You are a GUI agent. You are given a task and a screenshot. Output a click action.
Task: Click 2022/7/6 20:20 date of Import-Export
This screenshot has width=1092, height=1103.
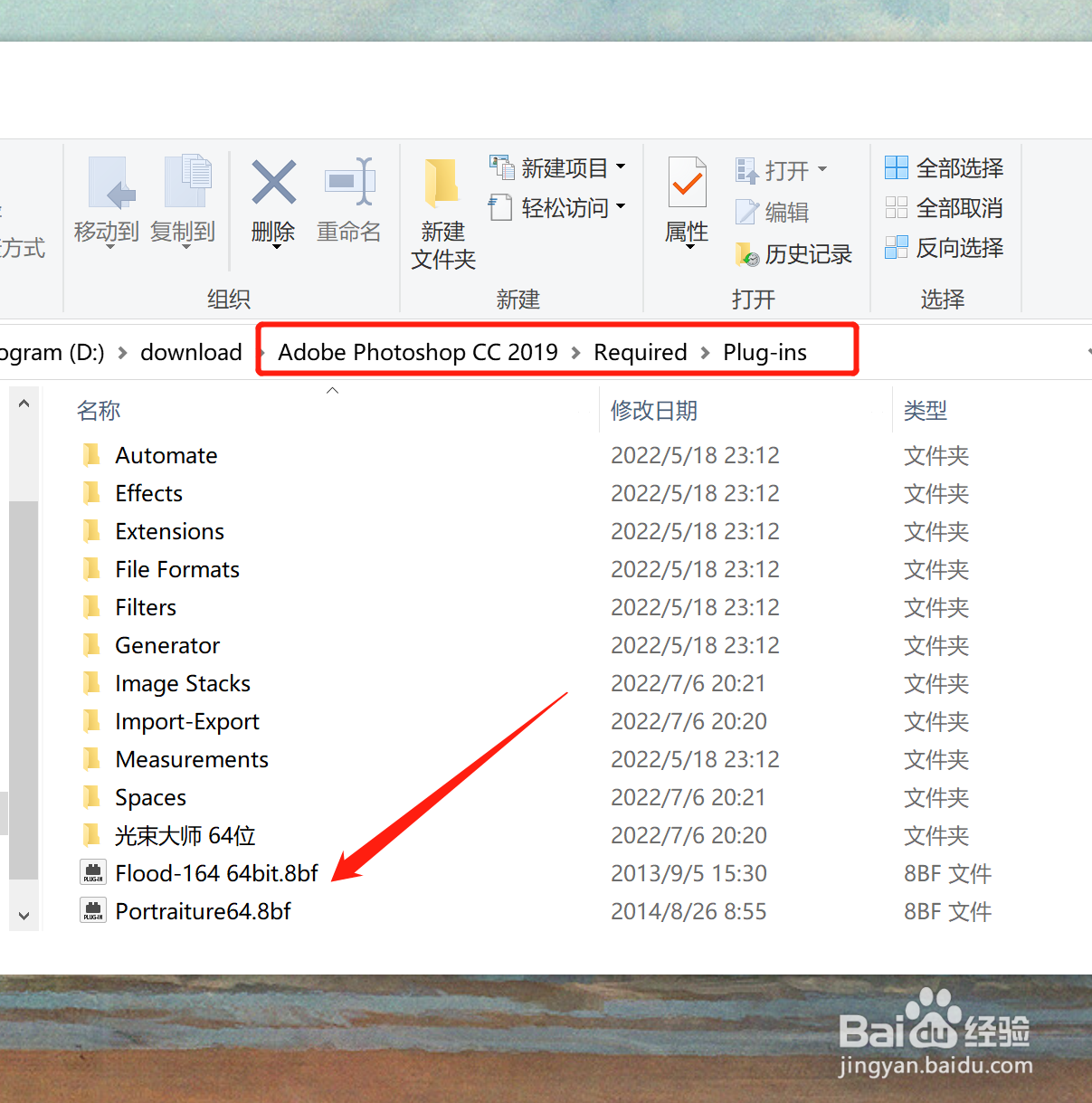[688, 721]
